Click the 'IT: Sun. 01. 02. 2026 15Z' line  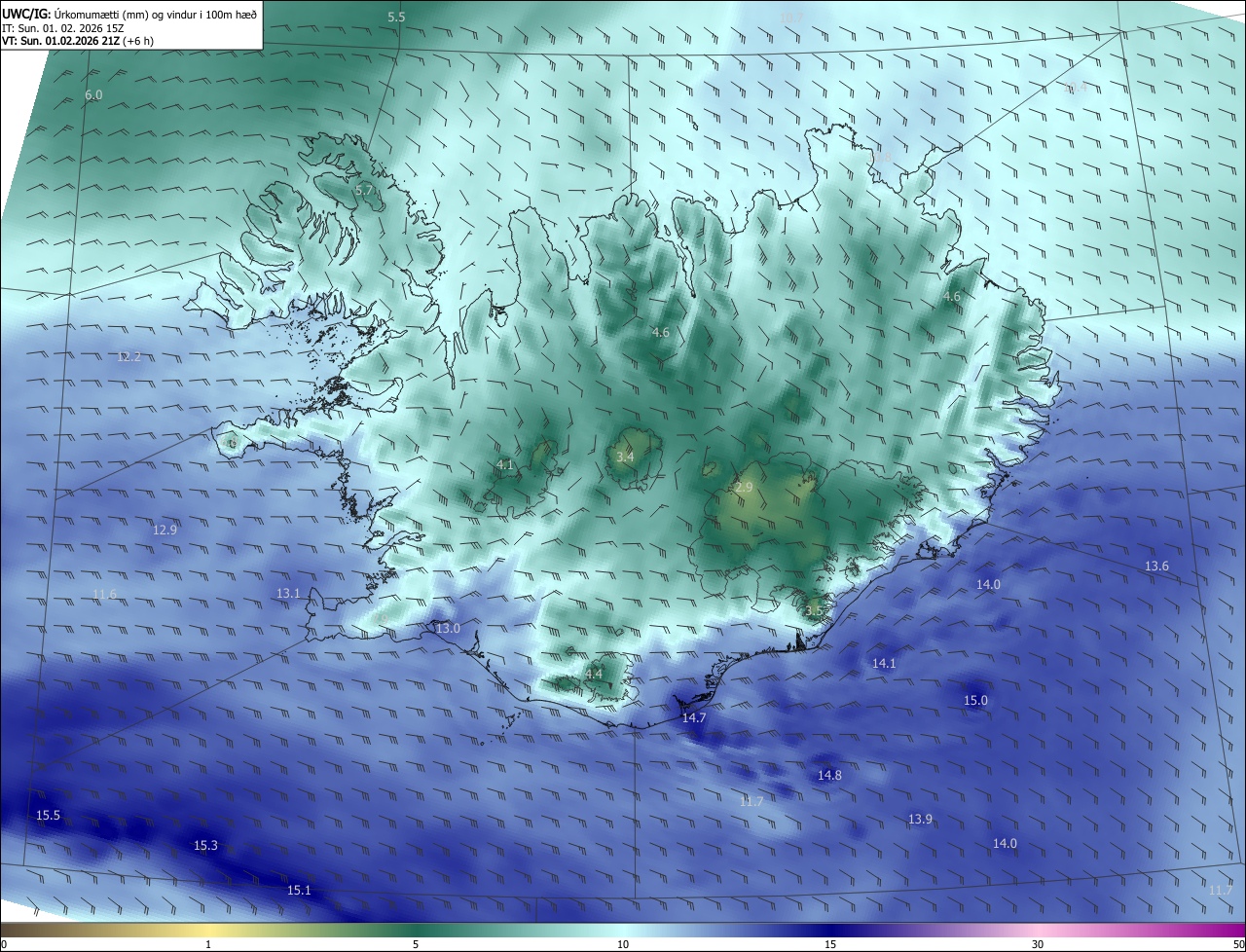(x=63, y=28)
